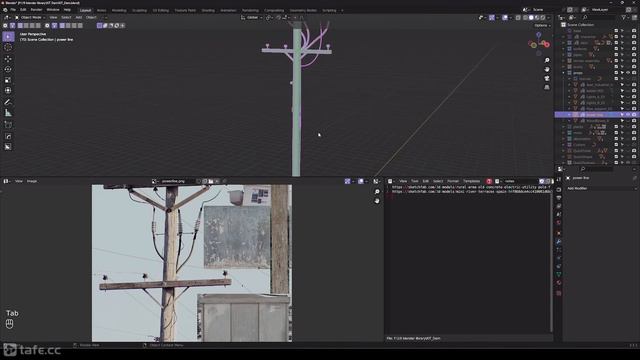Open the Render properties tab icon
Viewport: 640px width, 360px height.
click(x=559, y=190)
